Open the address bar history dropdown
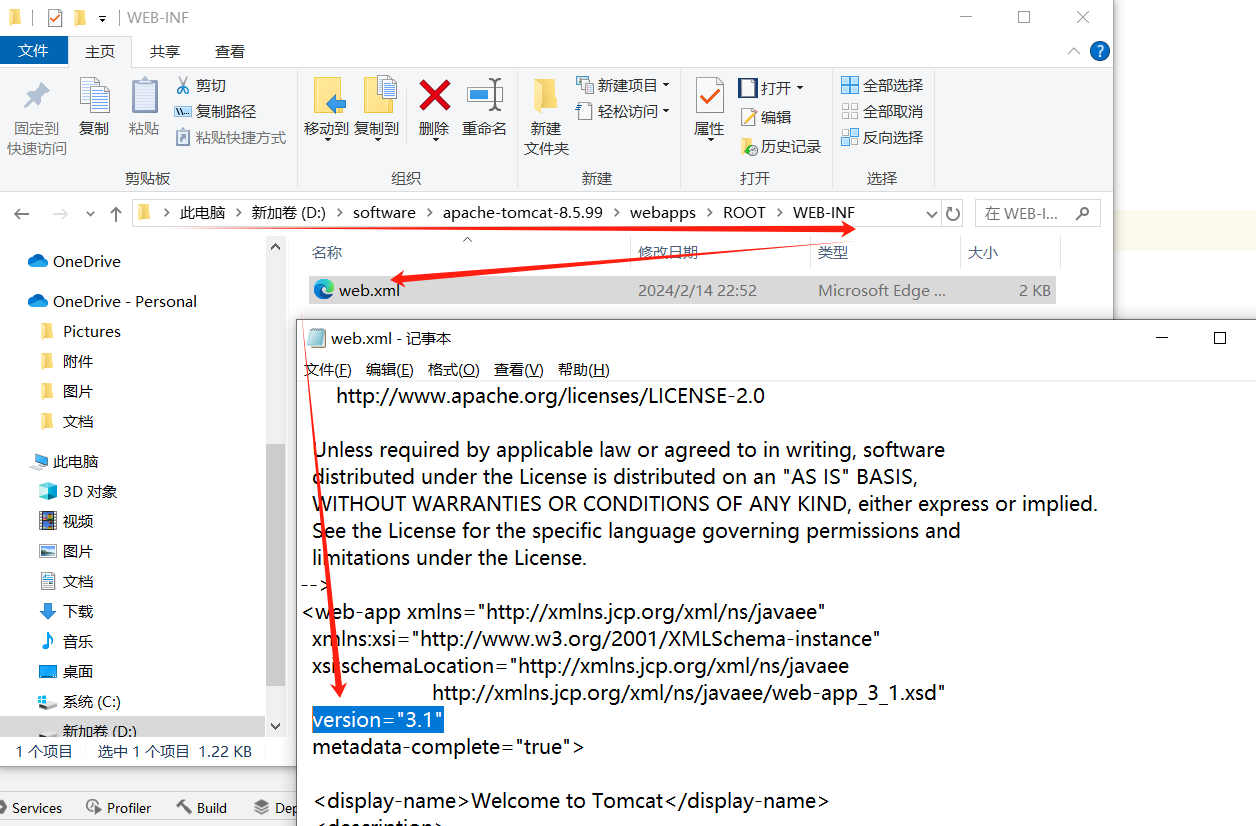Viewport: 1256px width, 826px height. (x=932, y=214)
